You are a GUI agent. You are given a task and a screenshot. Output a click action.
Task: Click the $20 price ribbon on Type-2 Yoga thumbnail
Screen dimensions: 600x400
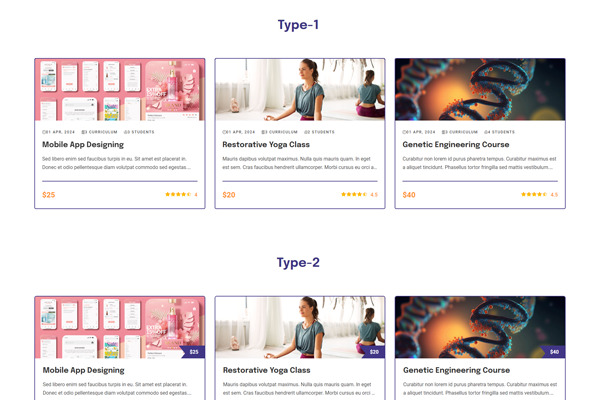373,352
